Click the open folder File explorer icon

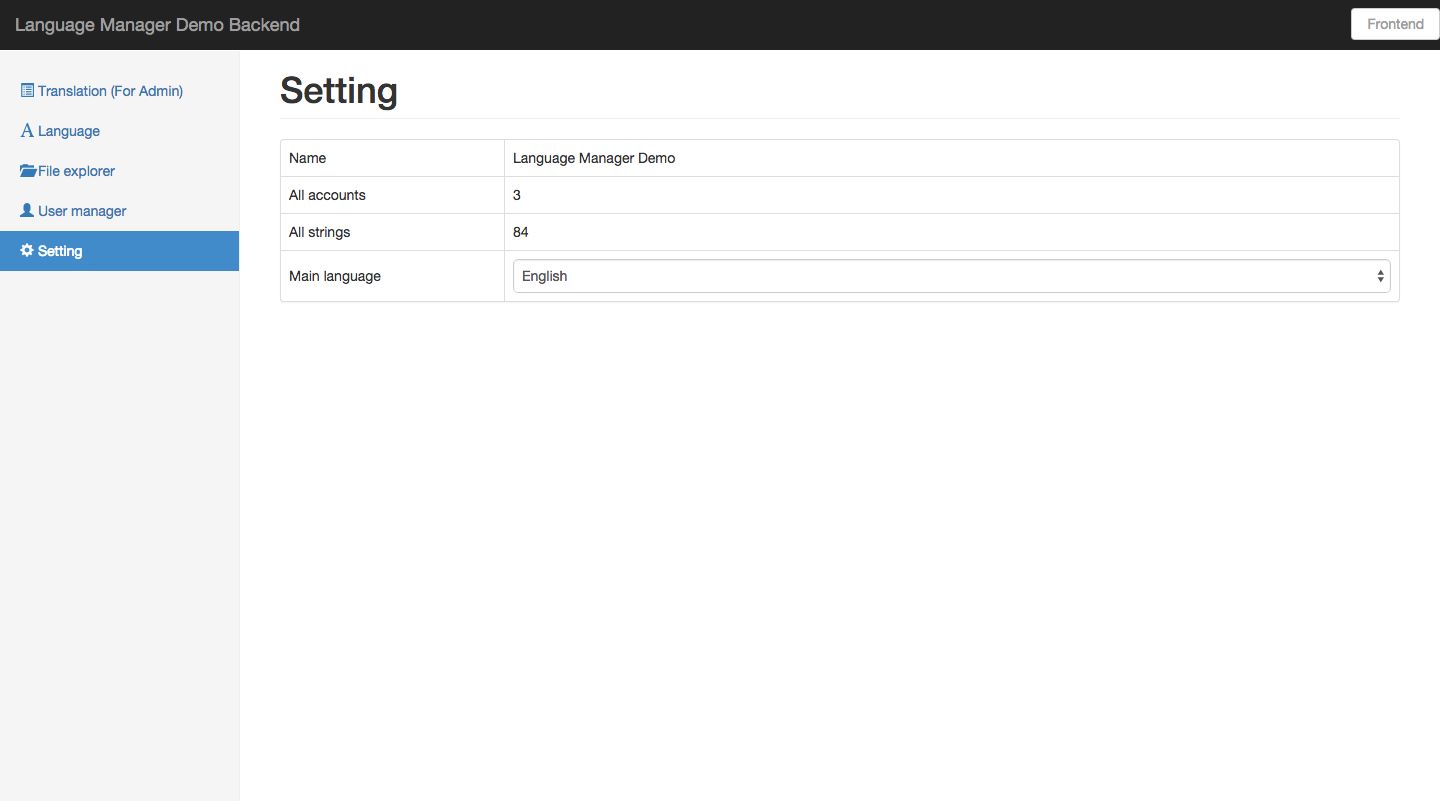click(28, 171)
